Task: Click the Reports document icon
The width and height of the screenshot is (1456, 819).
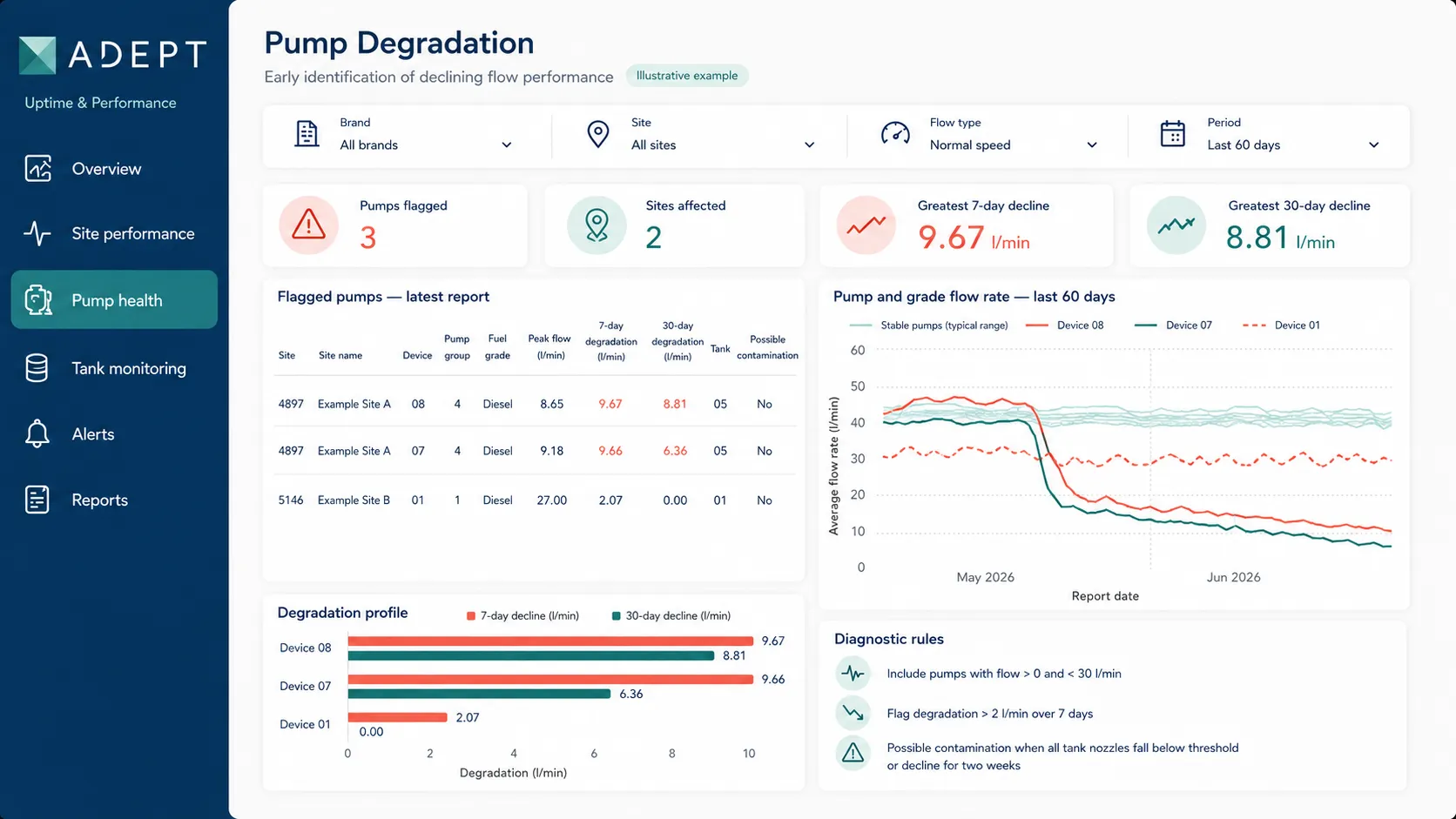Action: point(37,500)
